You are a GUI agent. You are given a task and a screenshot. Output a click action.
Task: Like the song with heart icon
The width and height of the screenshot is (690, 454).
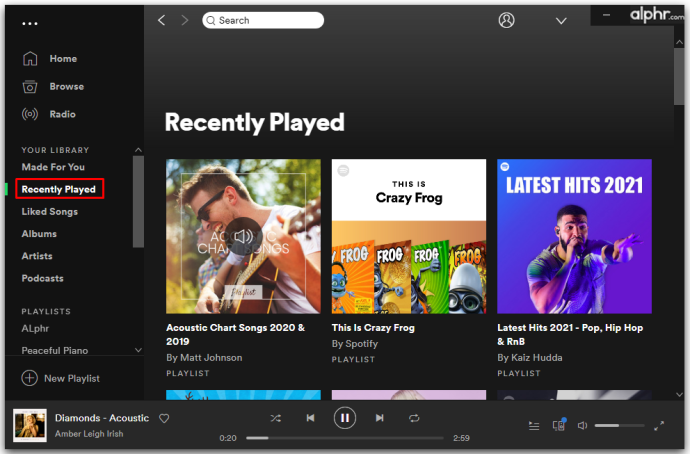tap(164, 418)
